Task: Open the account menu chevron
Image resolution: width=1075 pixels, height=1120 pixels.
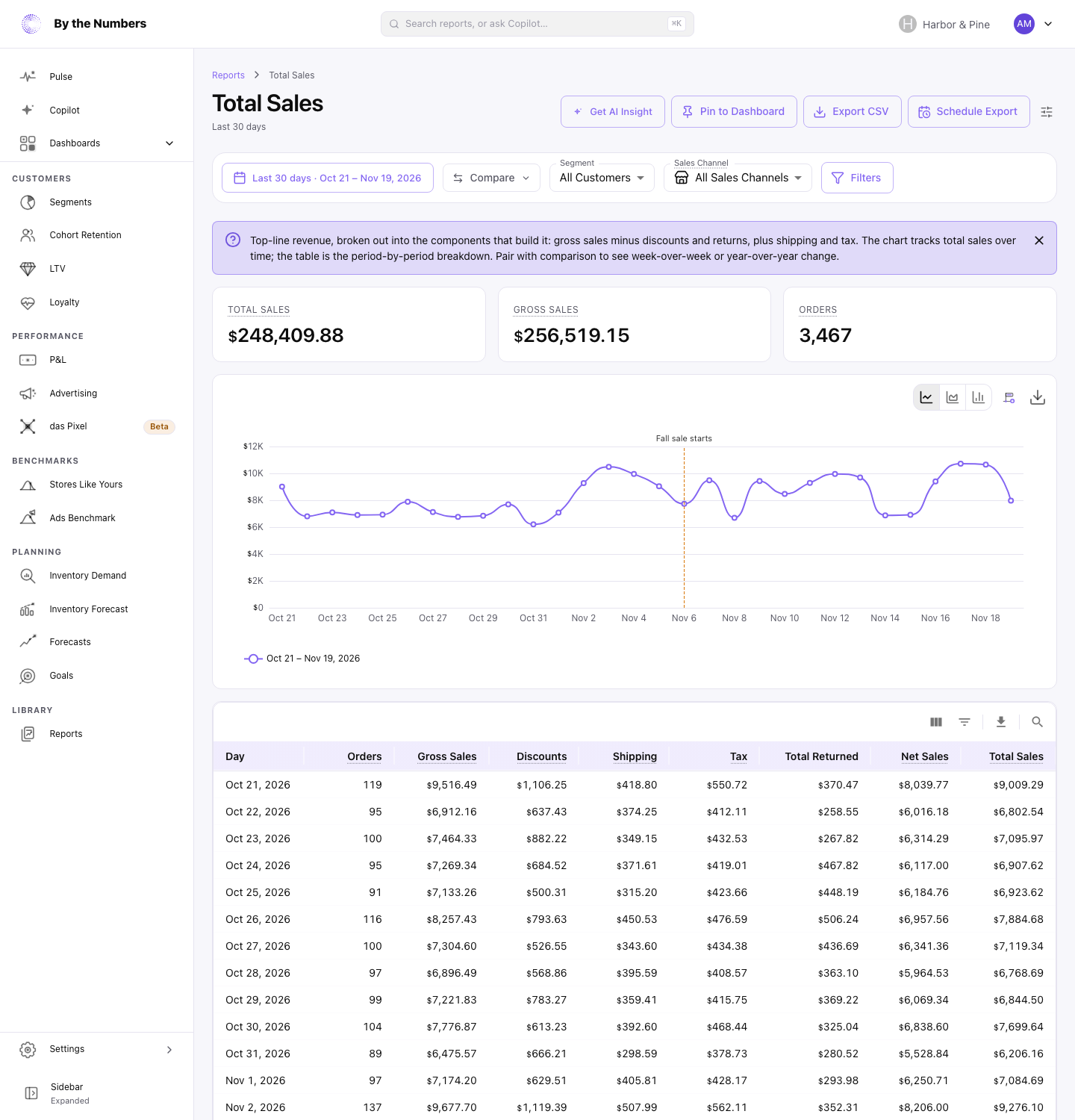Action: (x=1048, y=24)
